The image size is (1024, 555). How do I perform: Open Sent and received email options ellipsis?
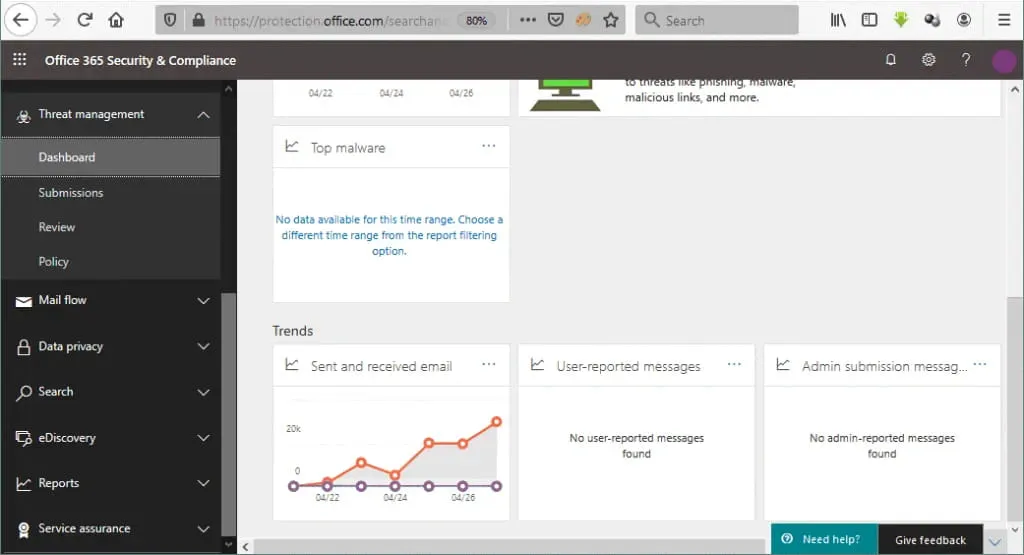pyautogui.click(x=488, y=364)
